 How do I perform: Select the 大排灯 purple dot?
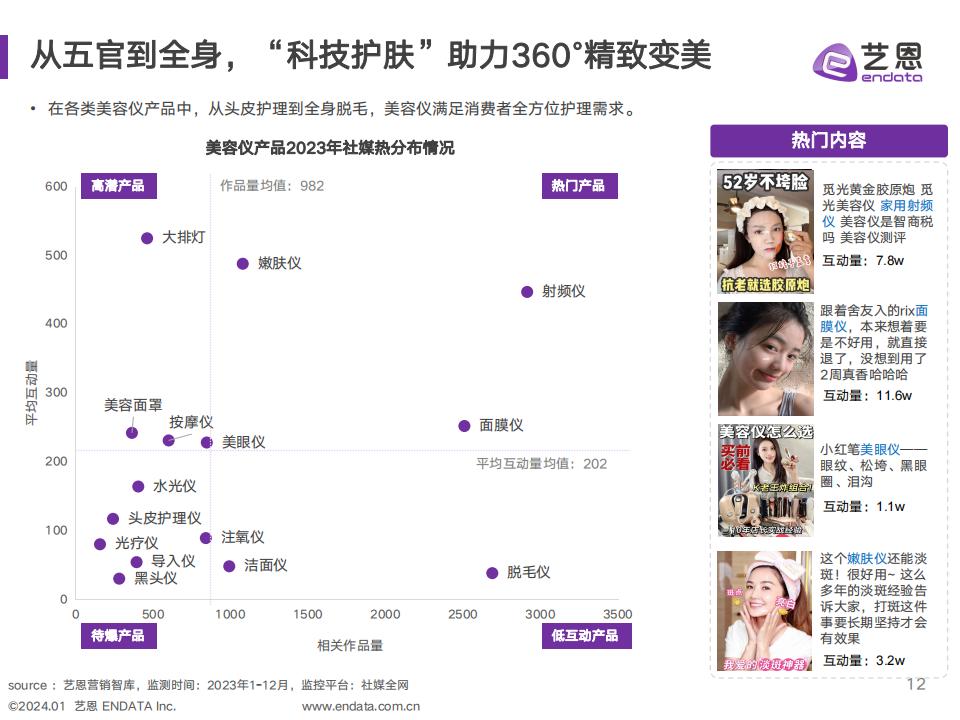[147, 238]
